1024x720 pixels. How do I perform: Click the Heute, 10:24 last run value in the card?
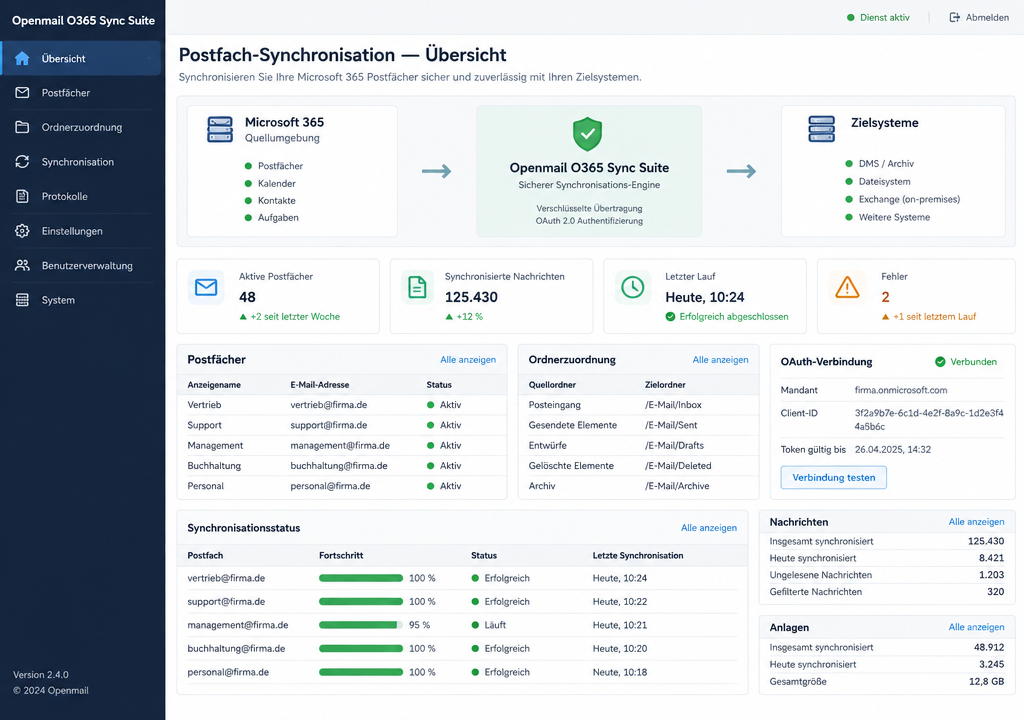pyautogui.click(x=705, y=297)
